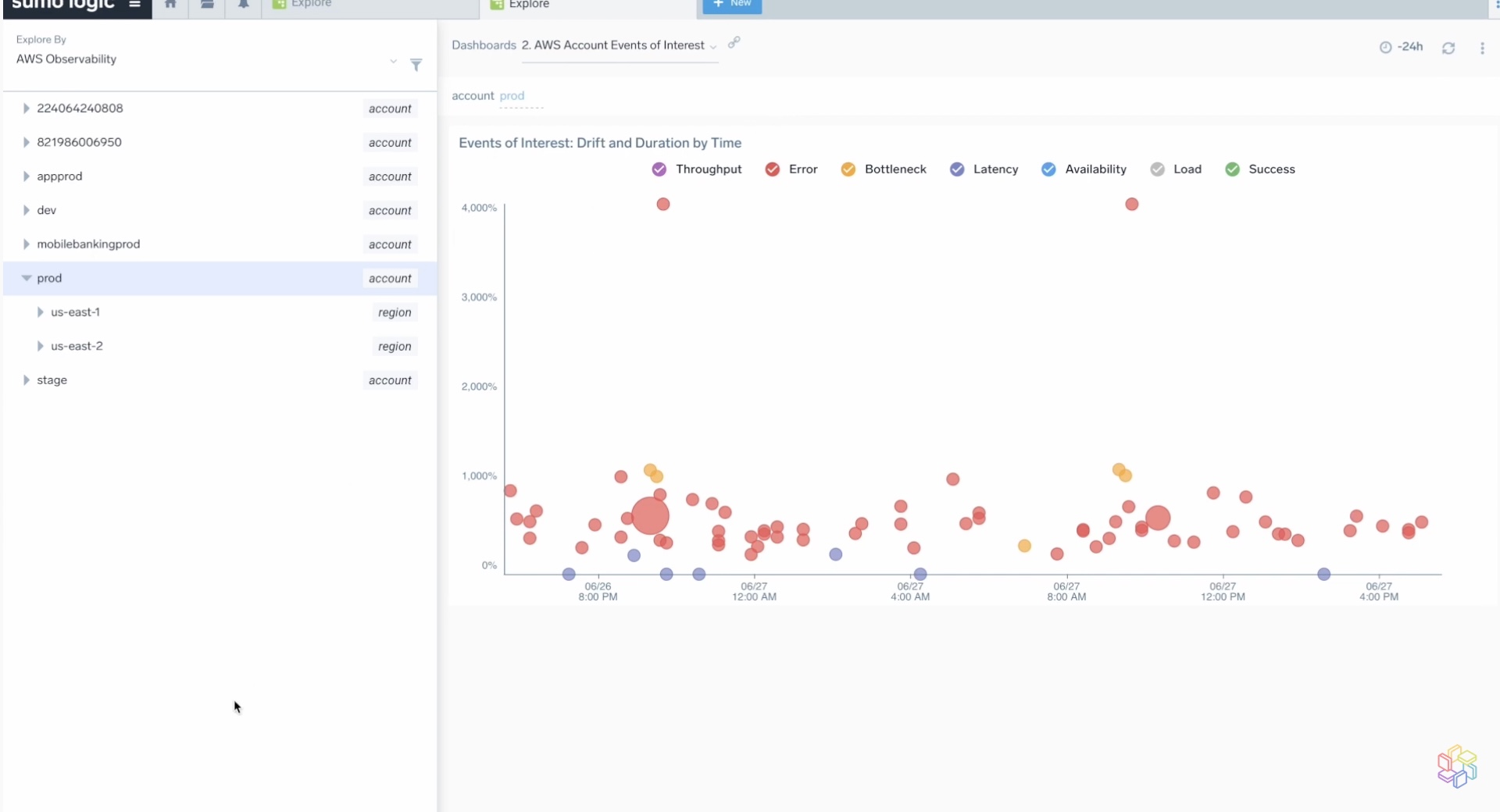Toggle the Success series in the legend
Screen dimensions: 1500x812
[x=1233, y=169]
